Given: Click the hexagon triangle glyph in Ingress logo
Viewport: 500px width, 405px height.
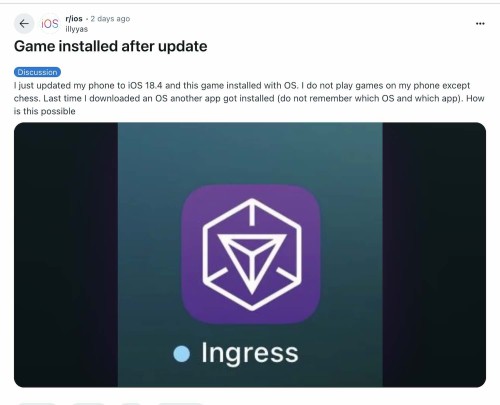Looking at the screenshot, I should coord(252,254).
